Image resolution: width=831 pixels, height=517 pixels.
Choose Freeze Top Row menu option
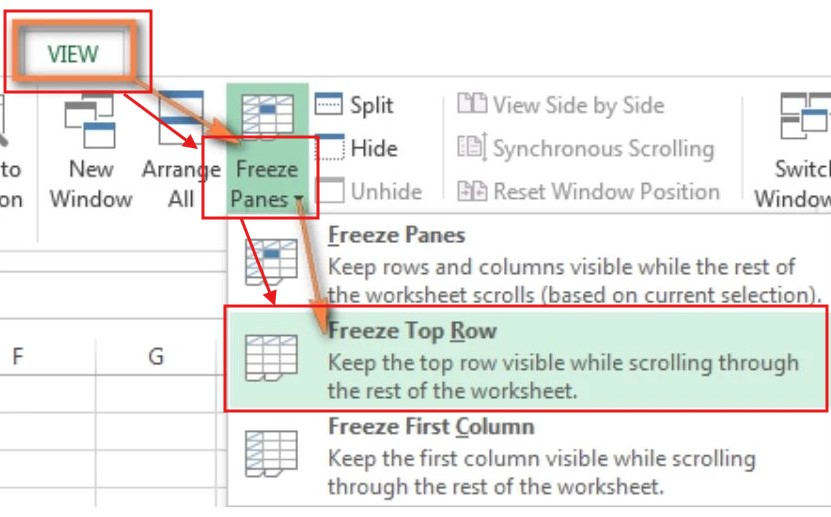pyautogui.click(x=526, y=359)
